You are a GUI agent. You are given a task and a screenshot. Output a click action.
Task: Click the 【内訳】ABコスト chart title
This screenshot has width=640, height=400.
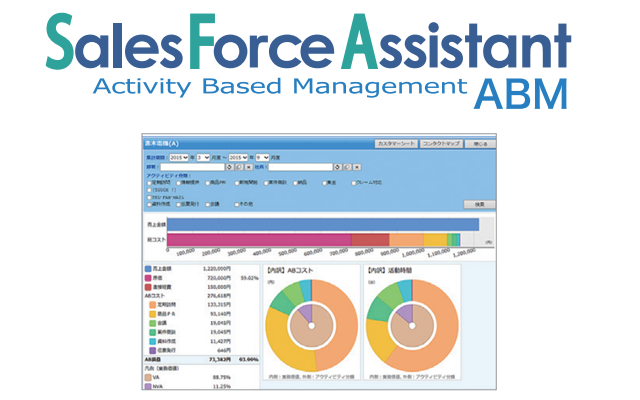click(x=289, y=270)
